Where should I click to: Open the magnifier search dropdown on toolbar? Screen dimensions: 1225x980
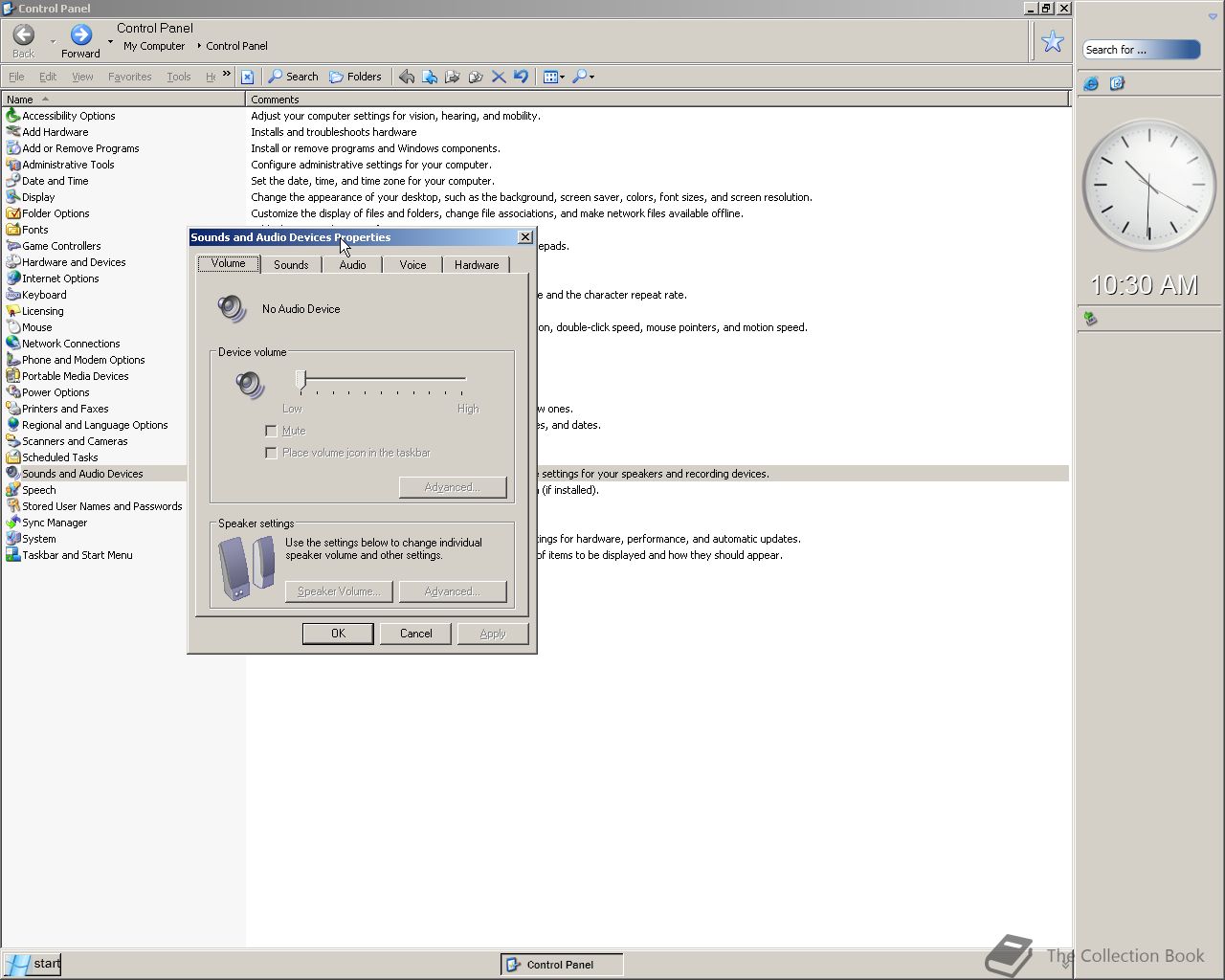584,77
